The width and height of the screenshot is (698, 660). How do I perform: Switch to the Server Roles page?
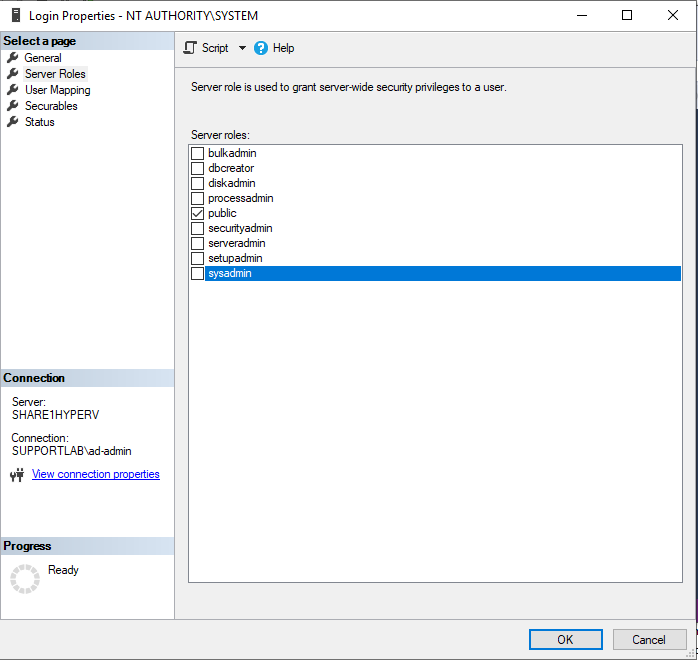coord(55,74)
